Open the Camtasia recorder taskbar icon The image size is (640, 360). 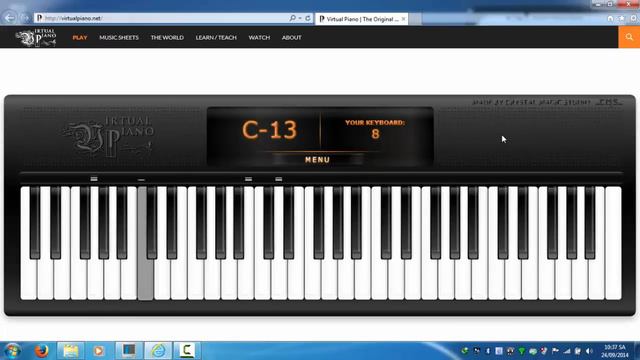(187, 351)
